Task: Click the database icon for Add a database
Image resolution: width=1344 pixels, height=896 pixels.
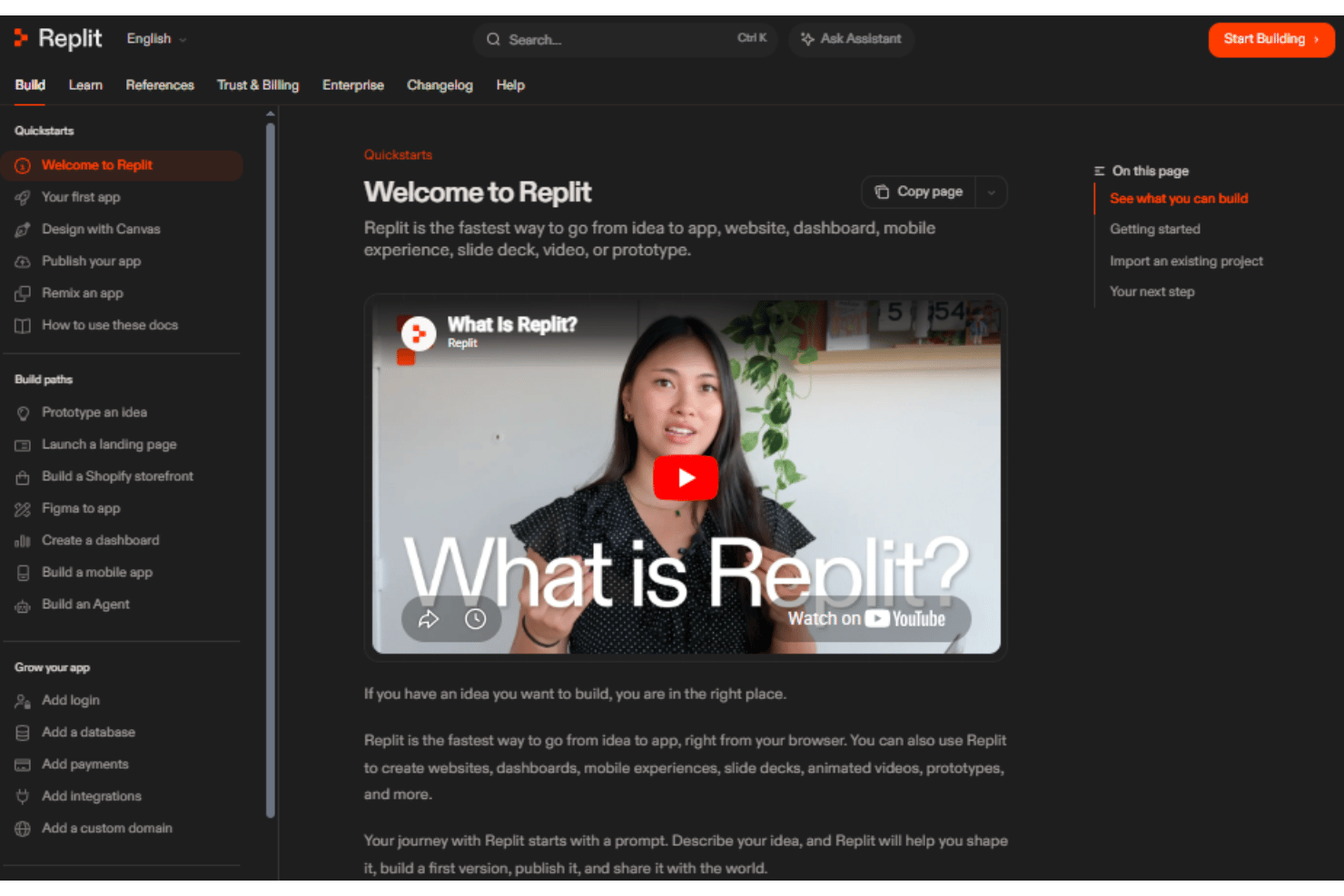Action: [x=23, y=733]
